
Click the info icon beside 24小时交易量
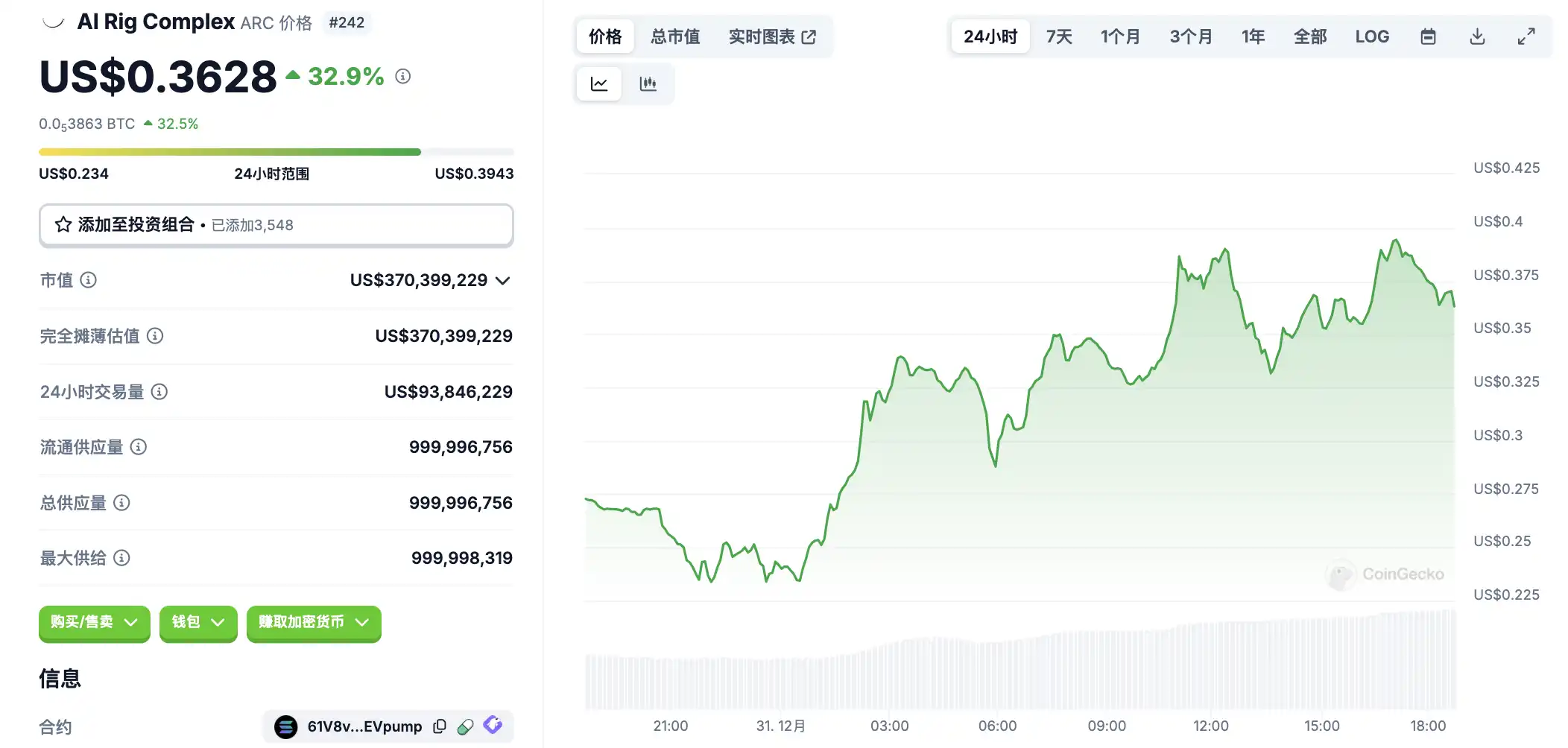(x=159, y=392)
